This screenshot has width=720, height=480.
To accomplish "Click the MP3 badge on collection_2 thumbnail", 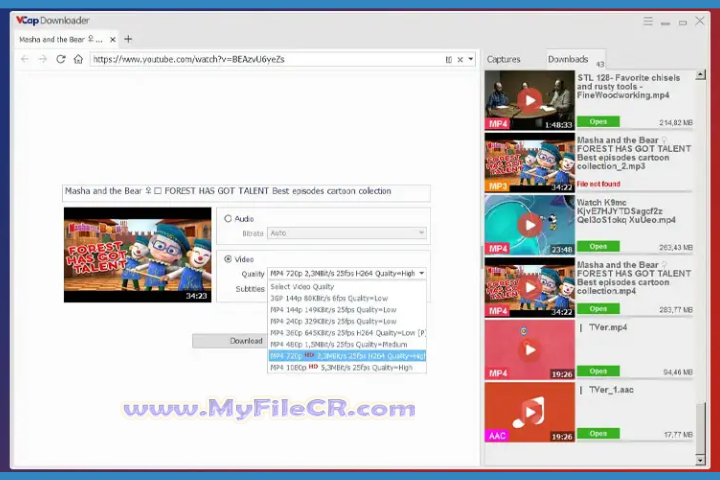I will (x=498, y=186).
